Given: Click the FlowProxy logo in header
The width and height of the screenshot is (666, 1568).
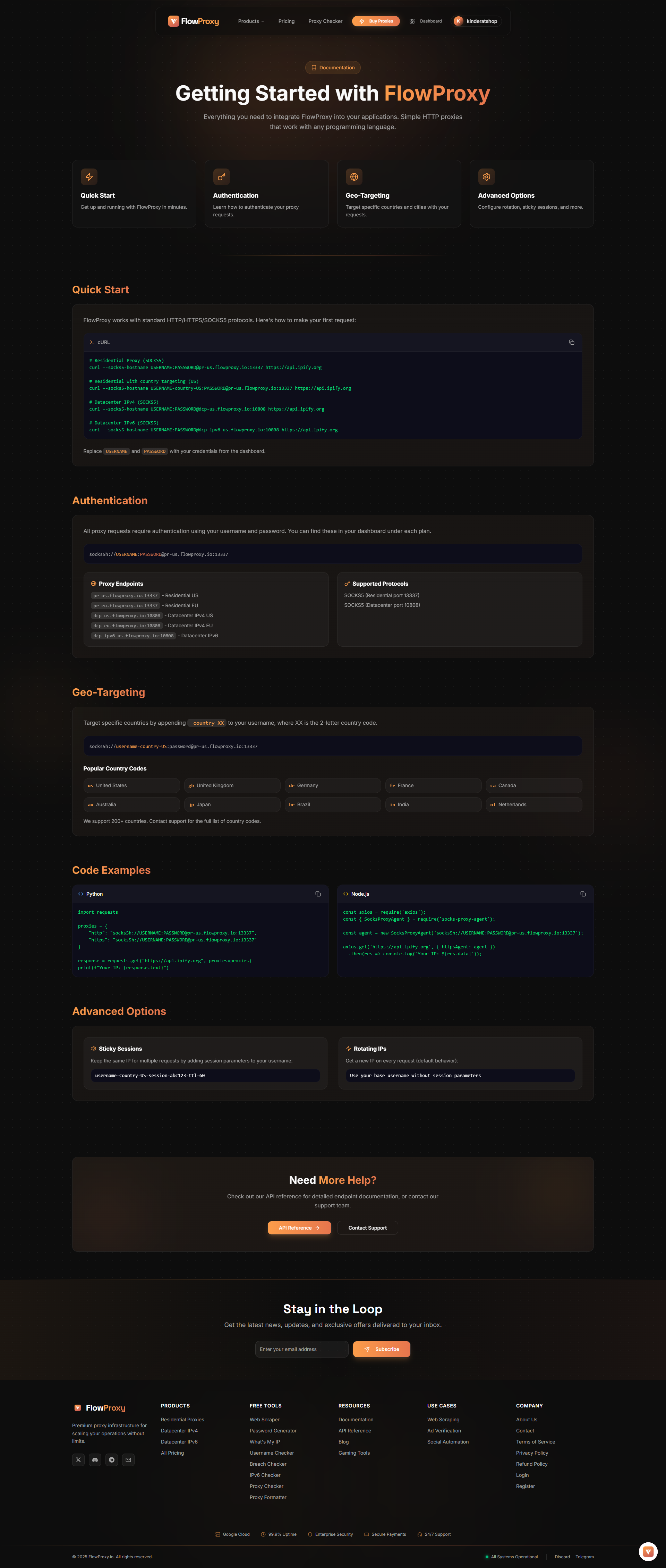Looking at the screenshot, I should pos(194,21).
